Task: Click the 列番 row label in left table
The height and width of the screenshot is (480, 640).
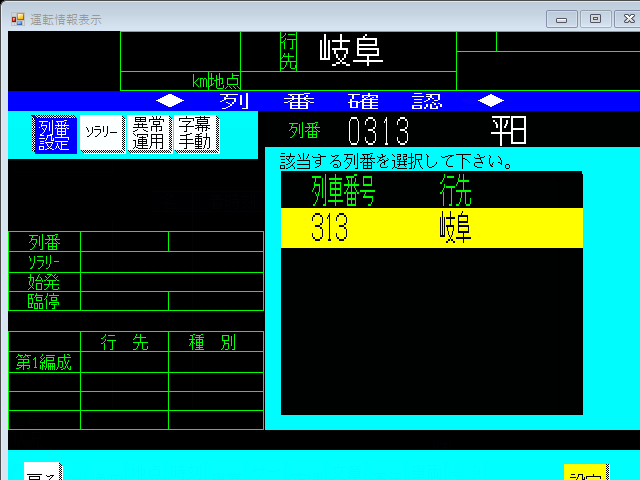Action: (x=44, y=242)
